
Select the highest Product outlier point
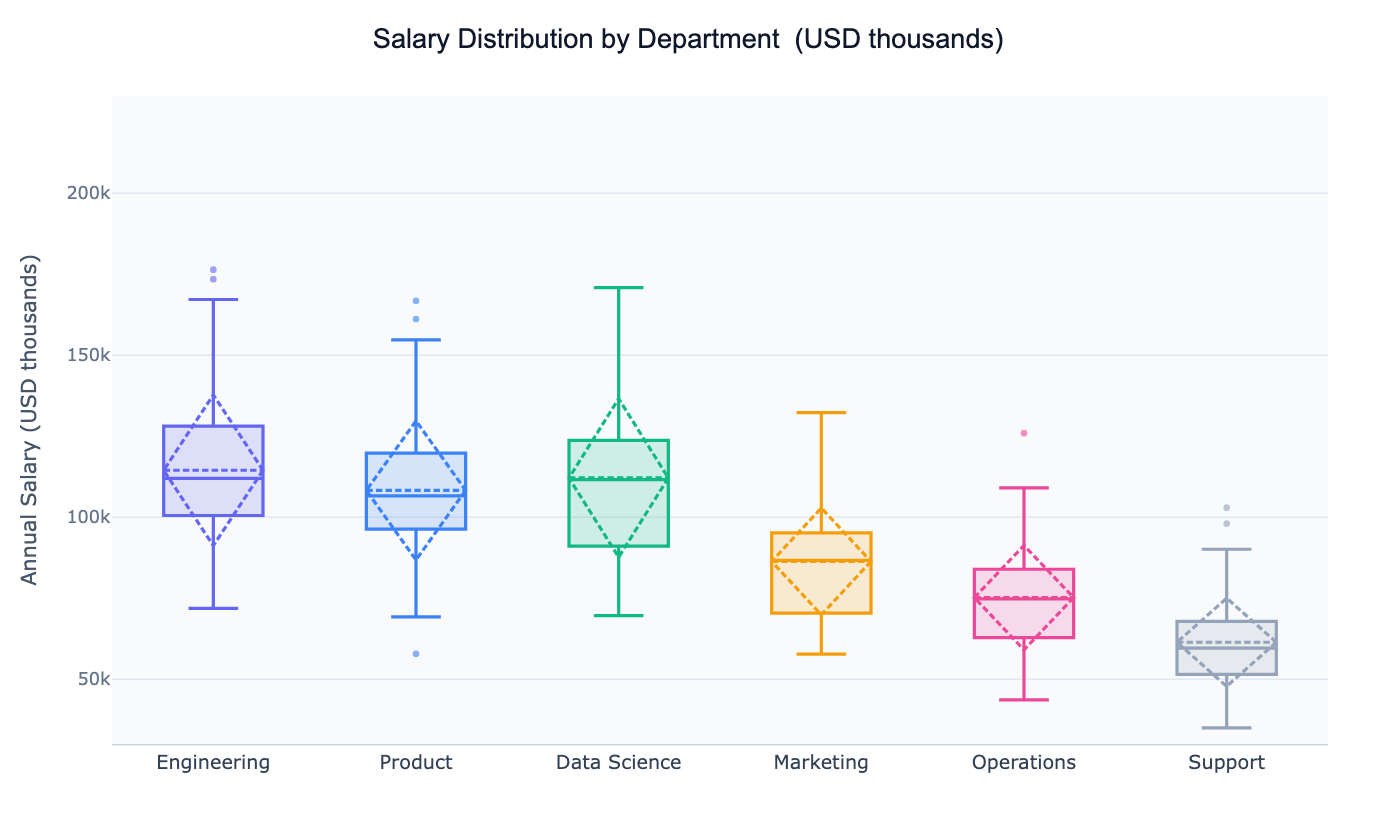pyautogui.click(x=416, y=301)
